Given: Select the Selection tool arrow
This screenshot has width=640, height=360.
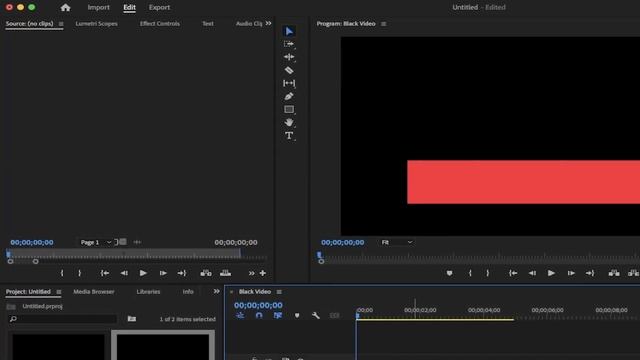Looking at the screenshot, I should coord(289,31).
